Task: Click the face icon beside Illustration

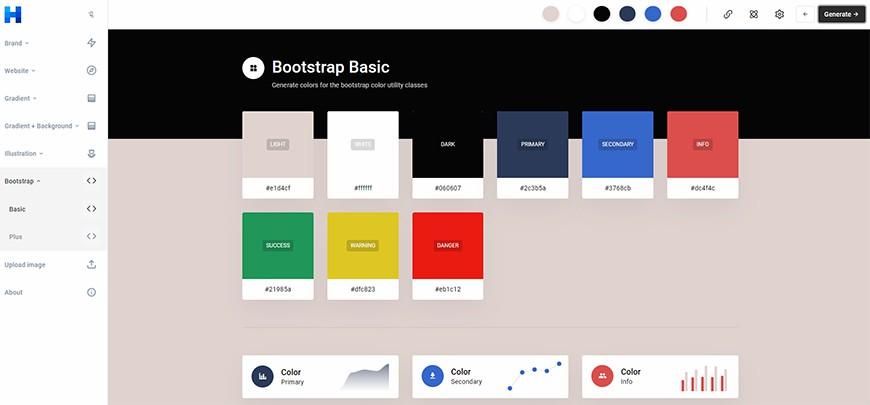Action: click(x=92, y=154)
